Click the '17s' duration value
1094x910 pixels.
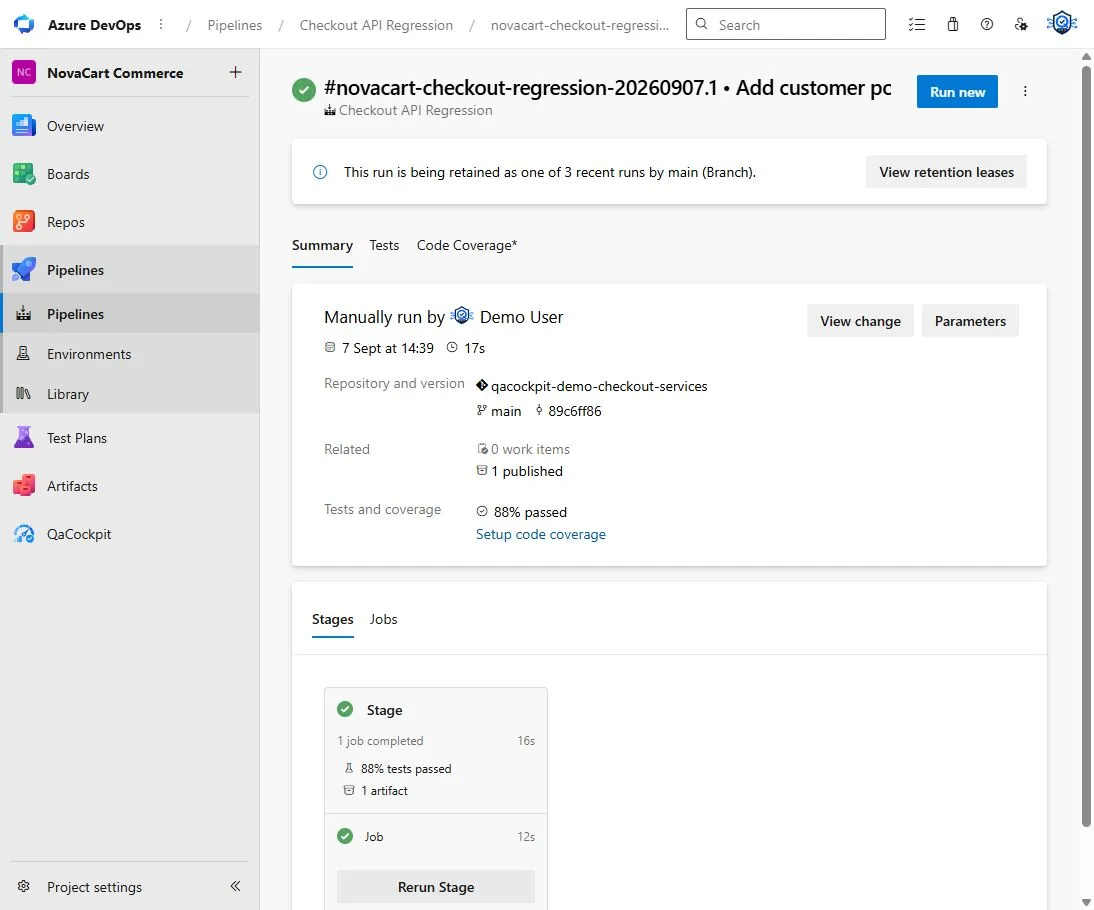pos(474,348)
